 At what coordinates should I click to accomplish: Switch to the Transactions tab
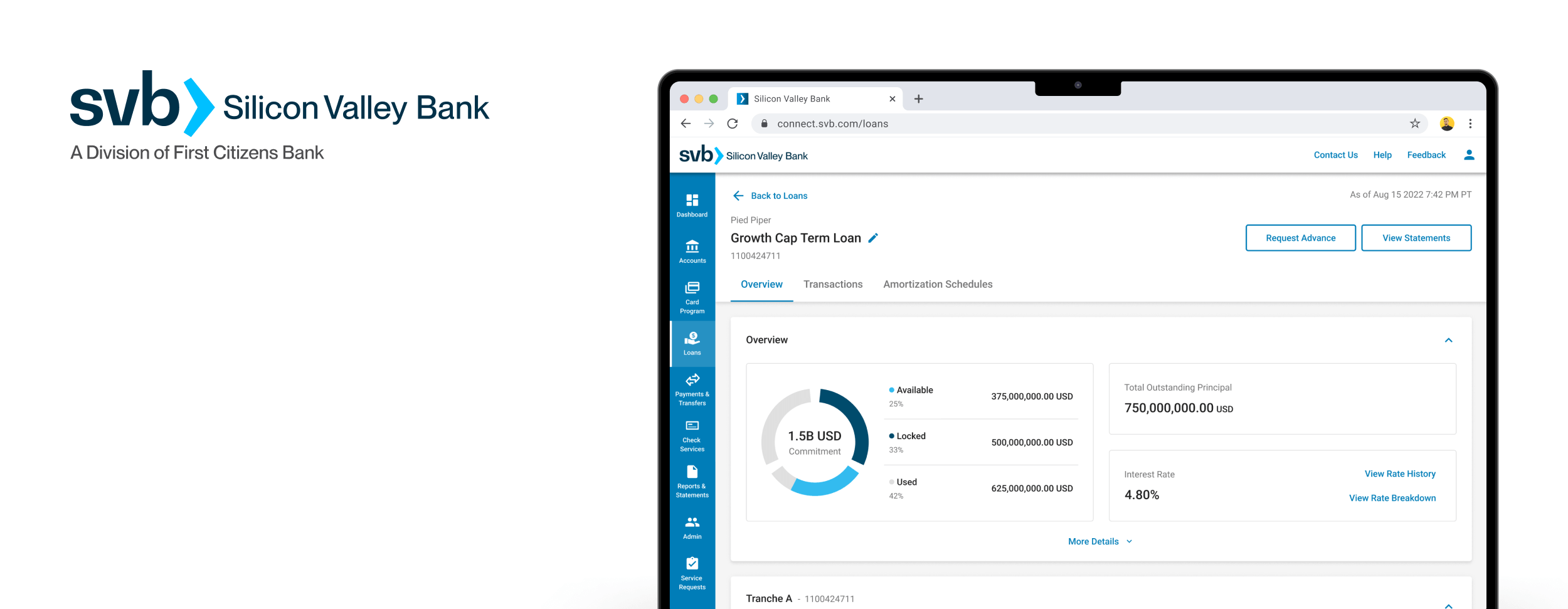[833, 284]
